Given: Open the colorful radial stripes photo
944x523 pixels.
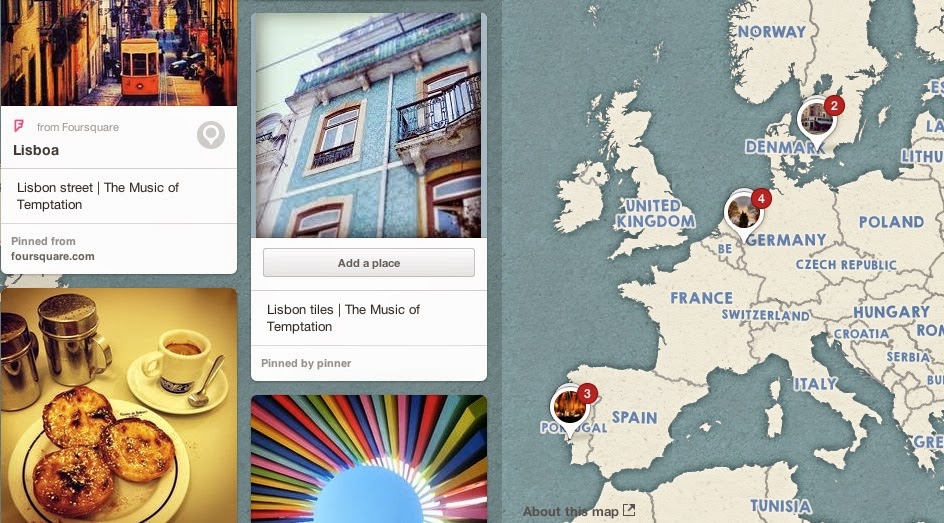Looking at the screenshot, I should click(368, 459).
